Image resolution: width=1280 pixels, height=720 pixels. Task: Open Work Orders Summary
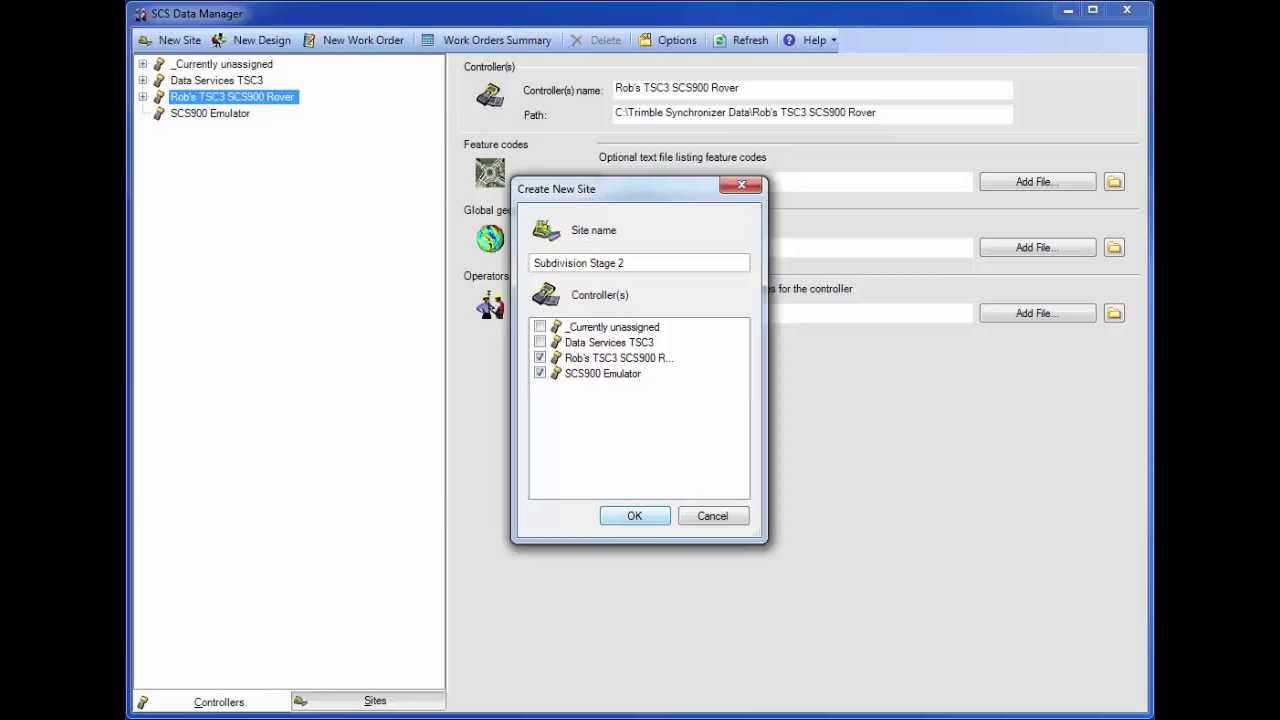486,40
